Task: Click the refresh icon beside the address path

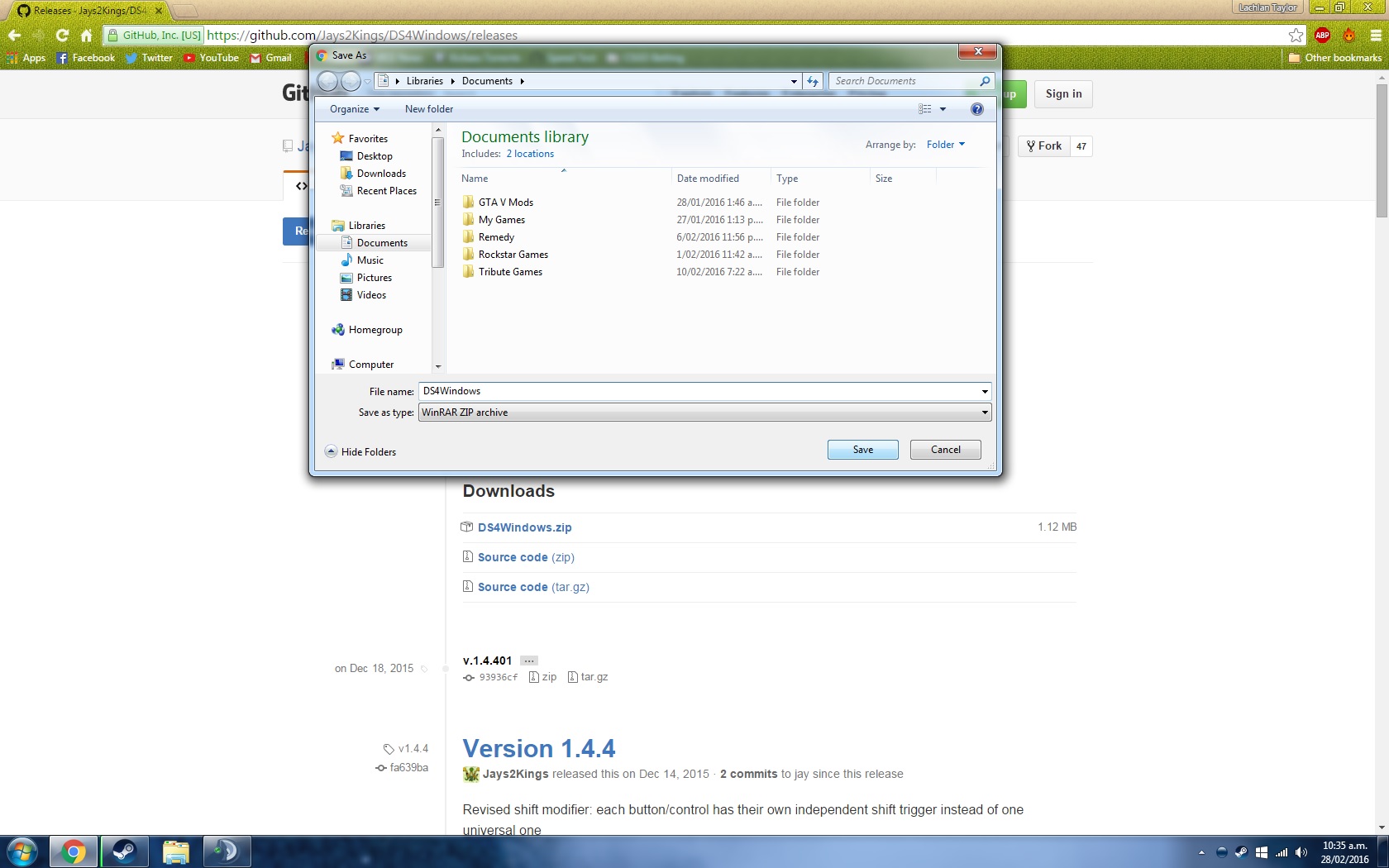Action: pos(813,81)
